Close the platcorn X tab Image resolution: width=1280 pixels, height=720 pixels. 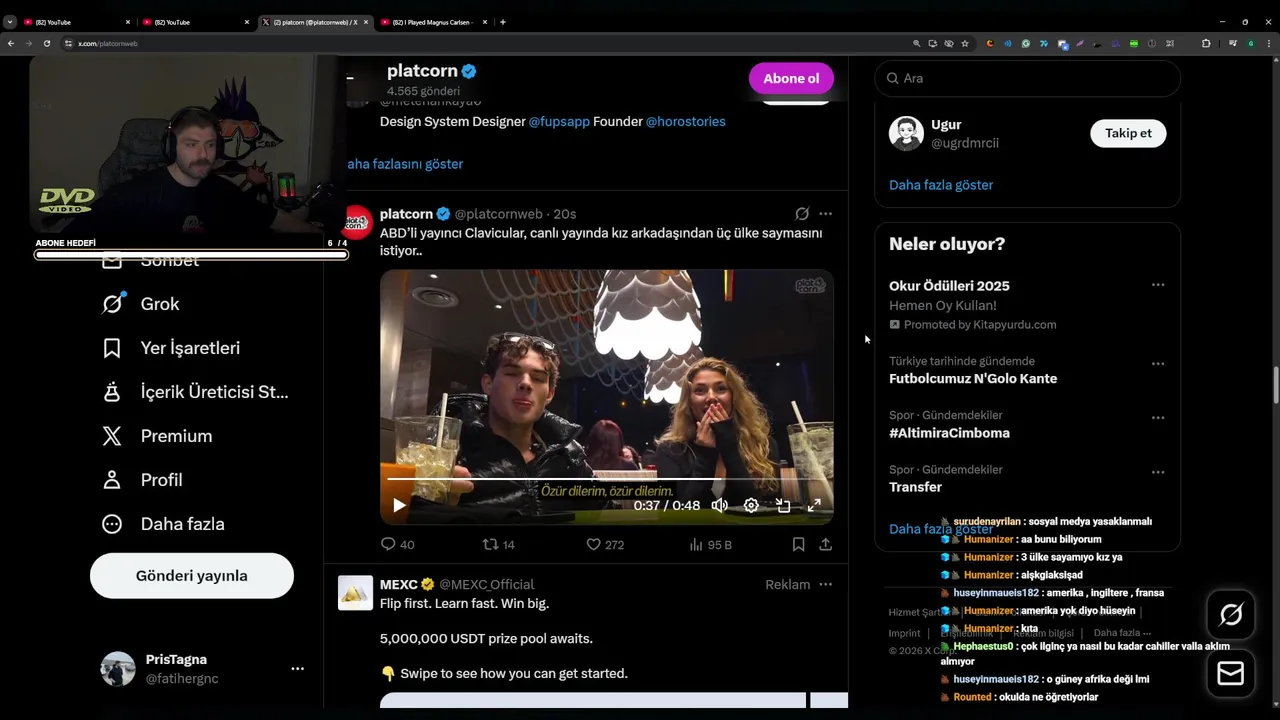pos(366,22)
